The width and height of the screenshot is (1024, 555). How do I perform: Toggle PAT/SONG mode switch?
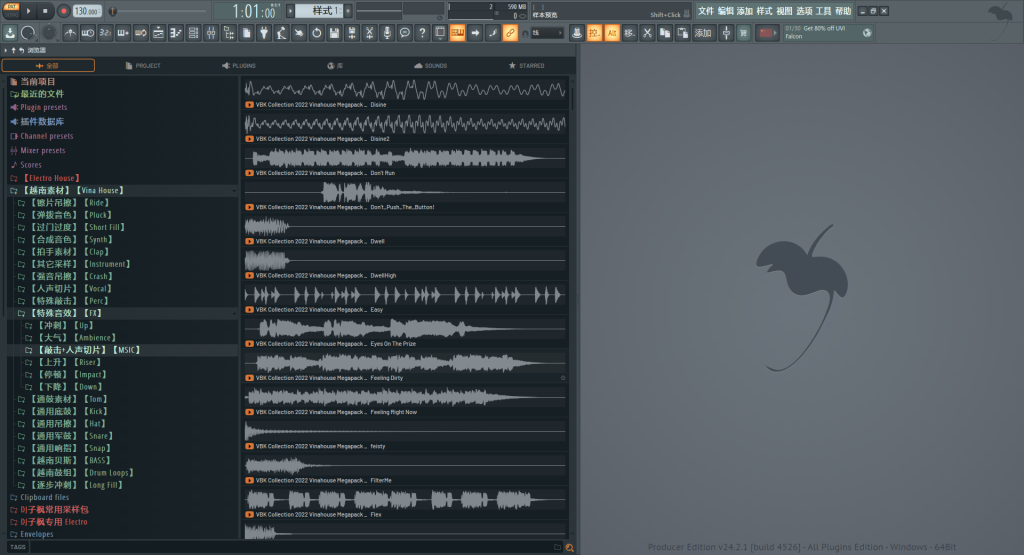click(x=12, y=10)
